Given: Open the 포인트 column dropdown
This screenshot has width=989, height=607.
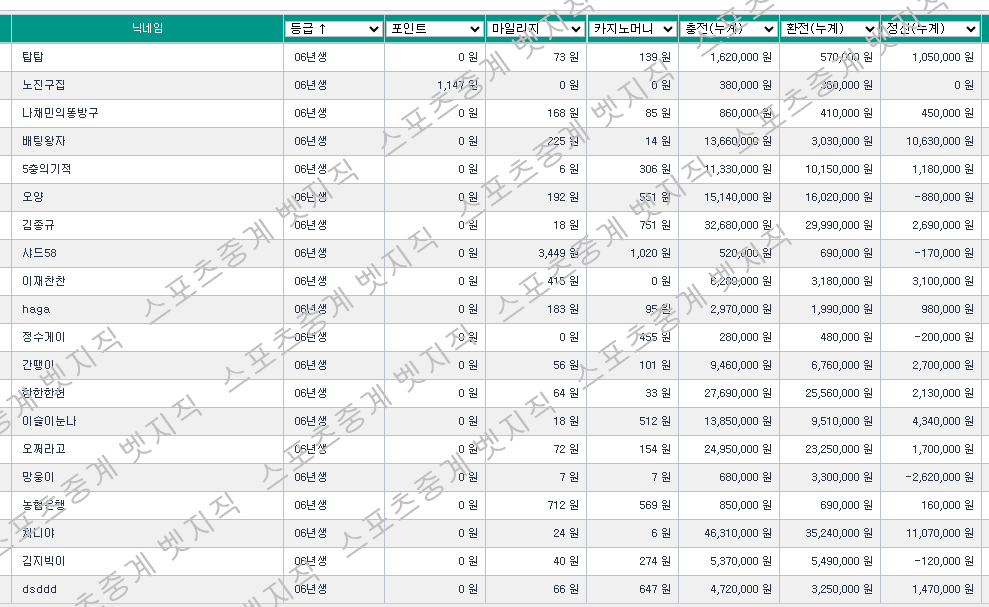Looking at the screenshot, I should tap(435, 29).
